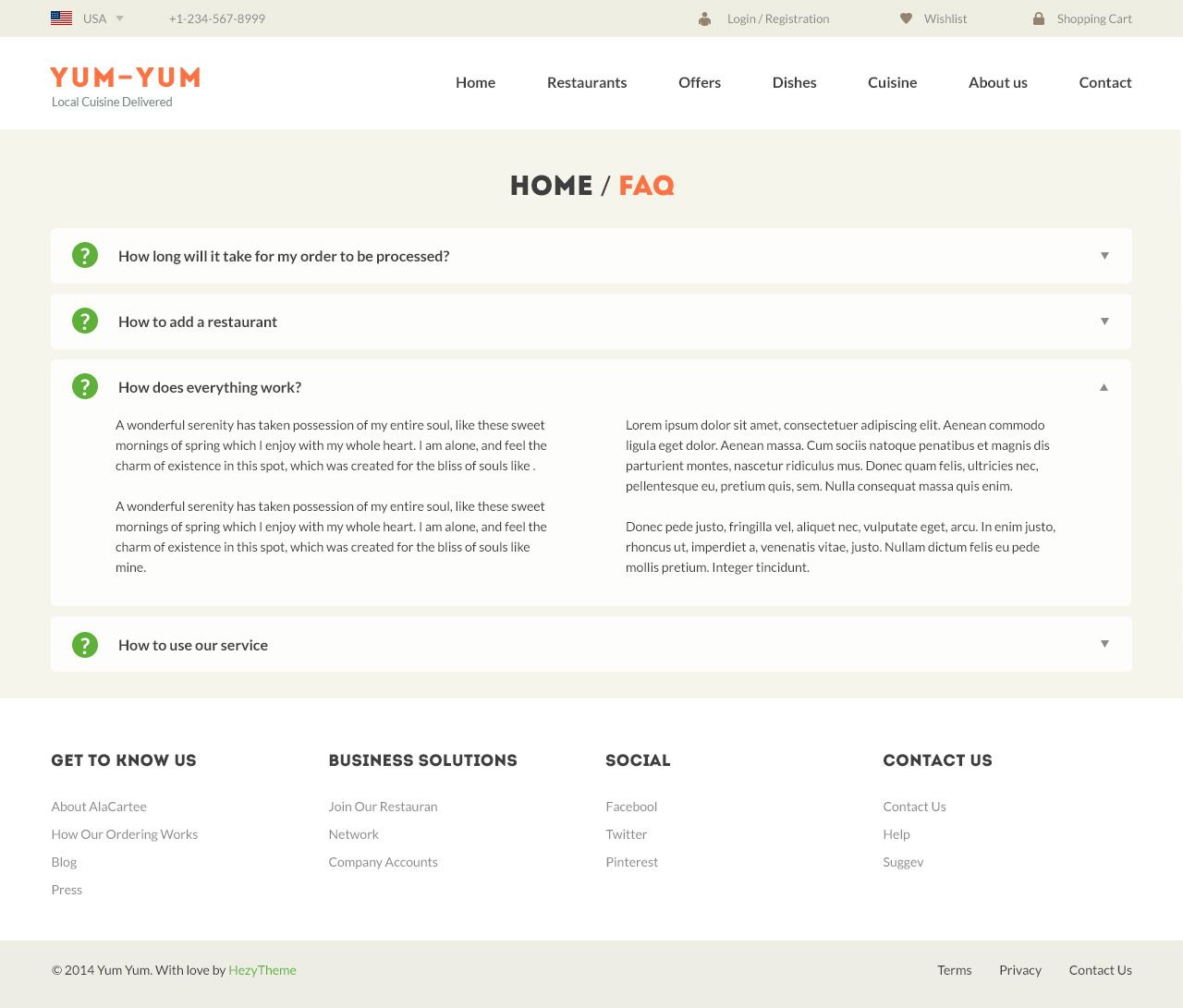The height and width of the screenshot is (1008, 1183).
Task: Open the Shopping Cart link
Action: coord(1094,18)
